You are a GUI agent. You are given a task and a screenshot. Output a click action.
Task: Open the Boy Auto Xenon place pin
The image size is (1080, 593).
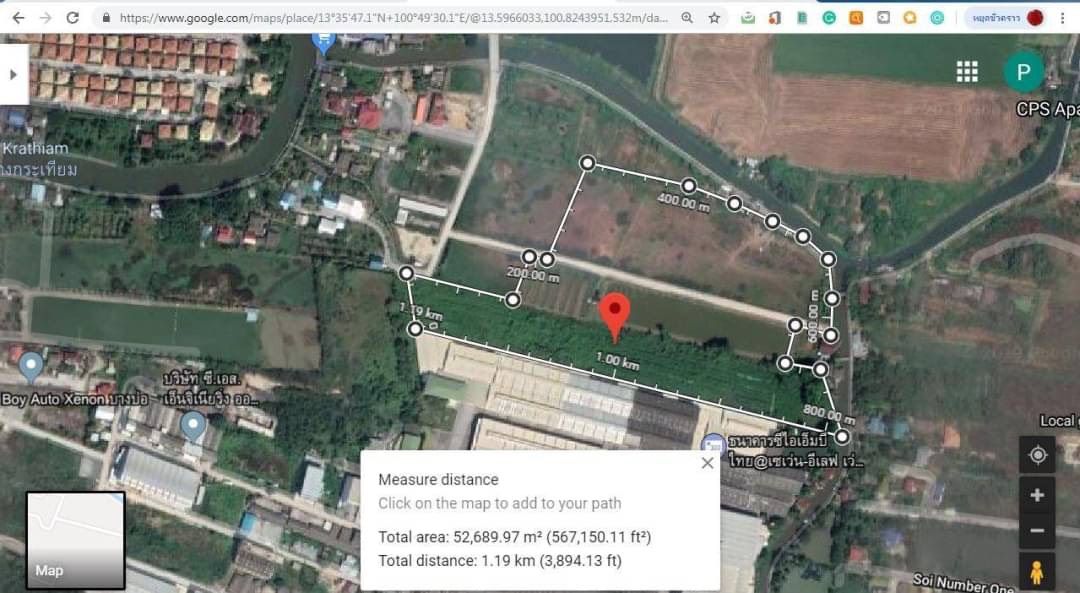(x=31, y=367)
